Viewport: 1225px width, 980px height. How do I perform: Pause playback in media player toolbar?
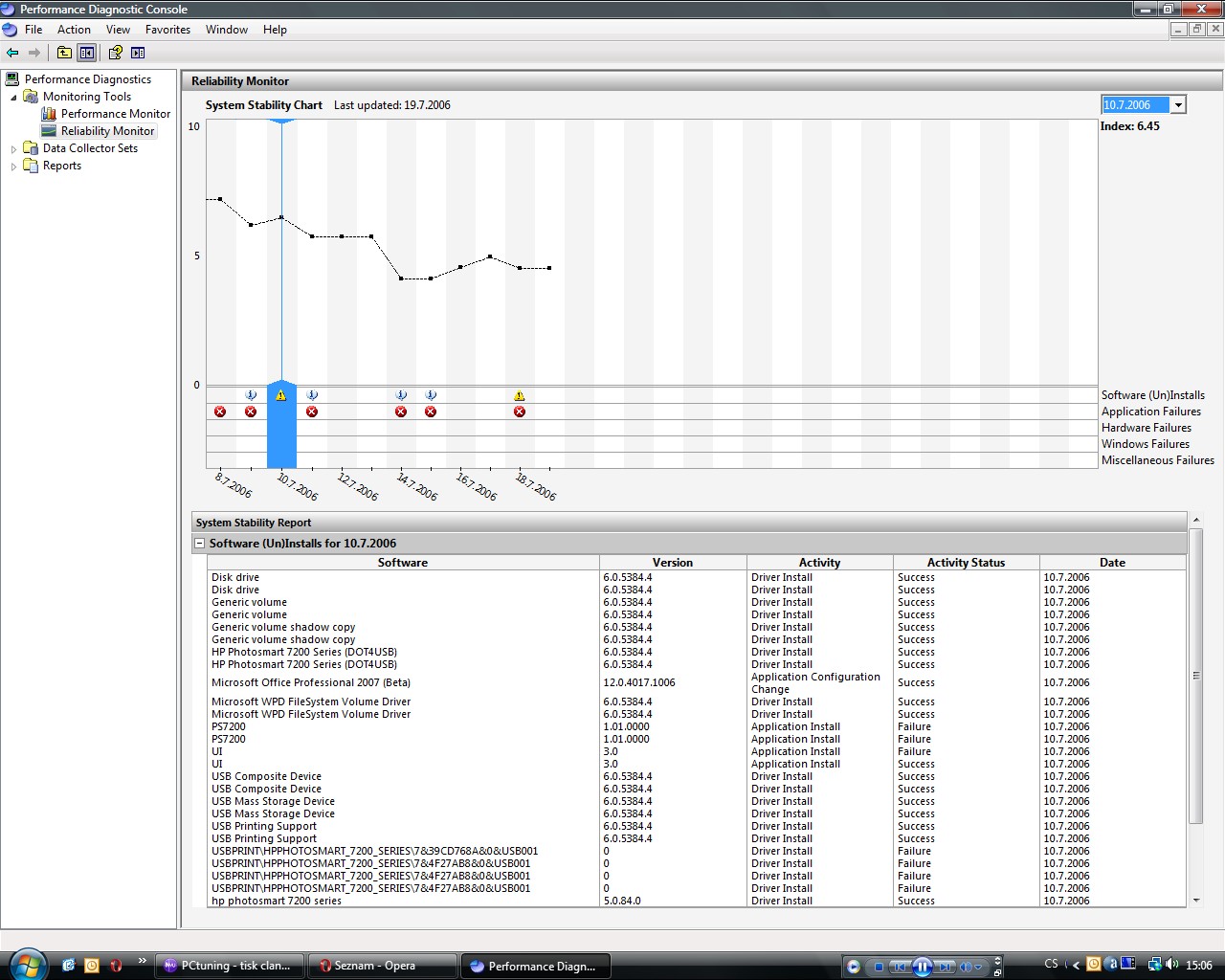click(x=922, y=967)
